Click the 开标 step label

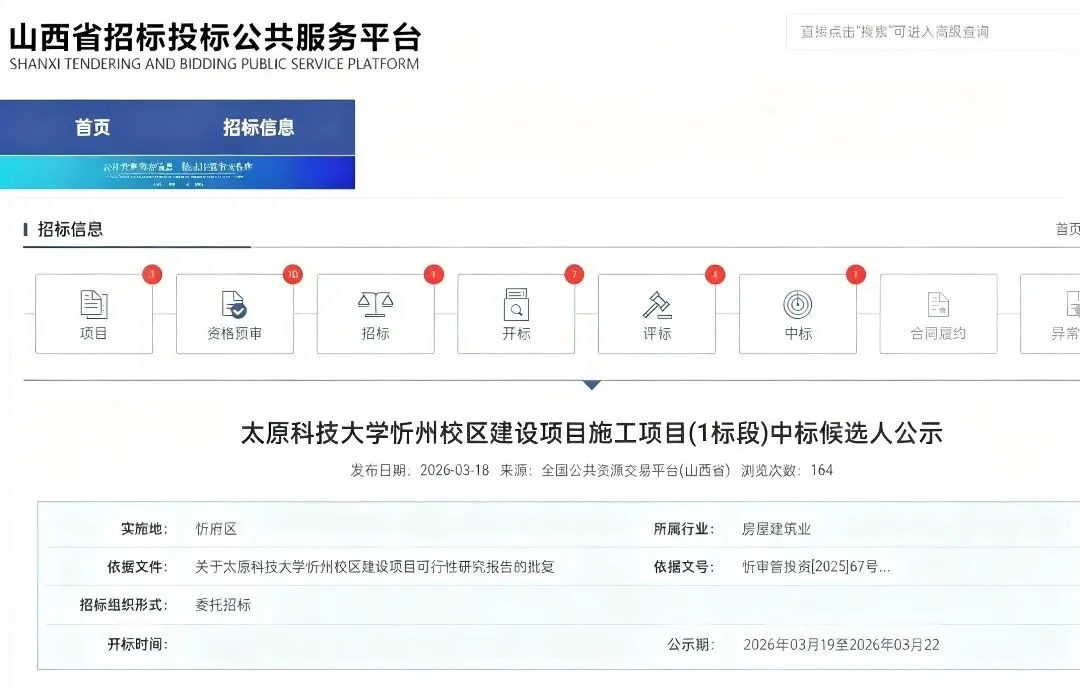(x=516, y=333)
